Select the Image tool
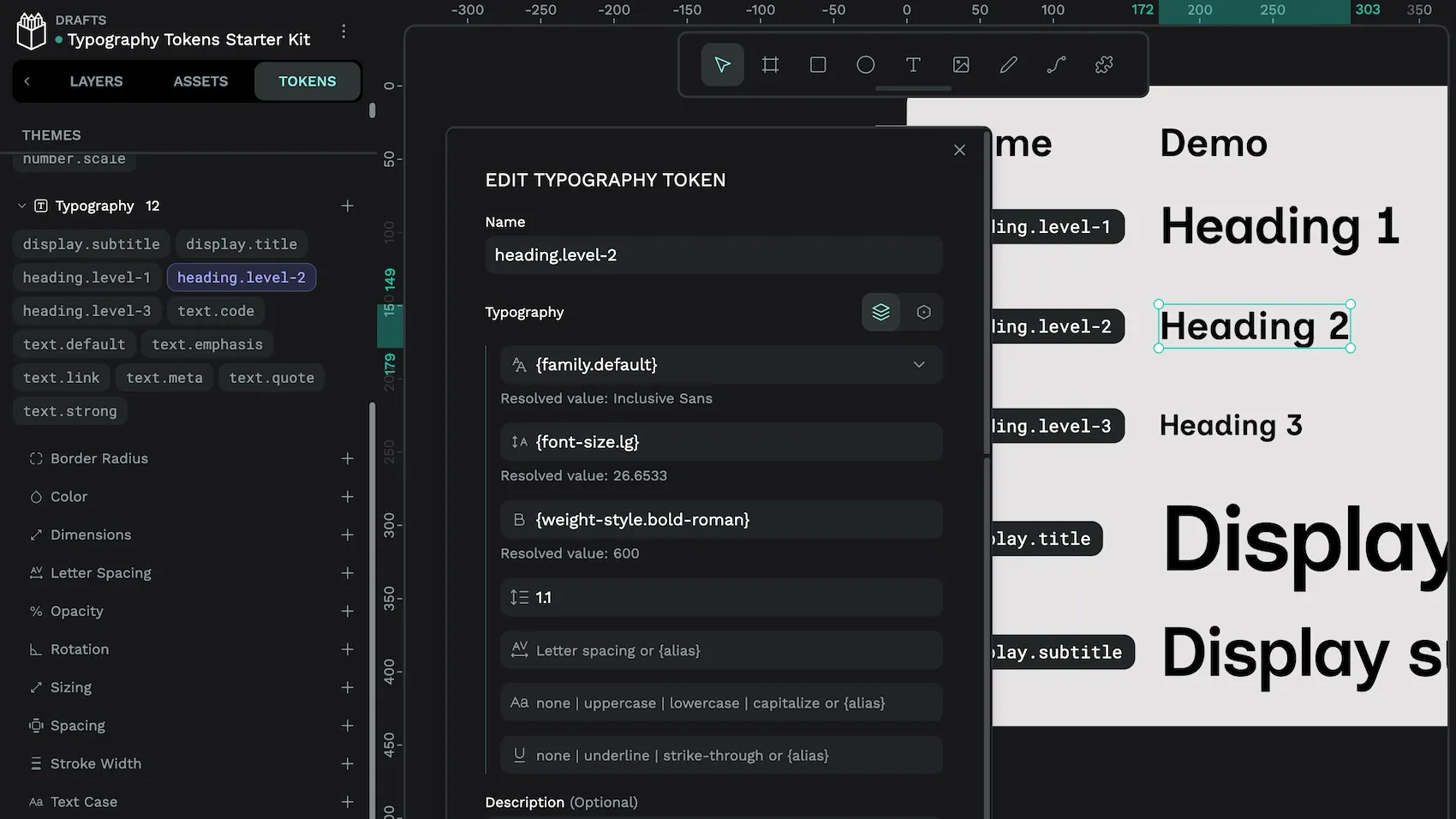The height and width of the screenshot is (819, 1456). point(961,64)
